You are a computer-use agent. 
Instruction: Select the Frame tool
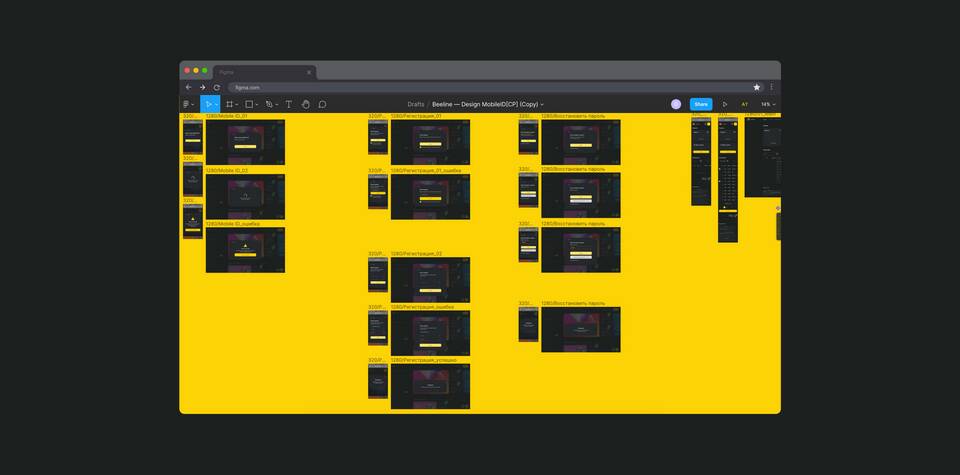click(x=229, y=104)
